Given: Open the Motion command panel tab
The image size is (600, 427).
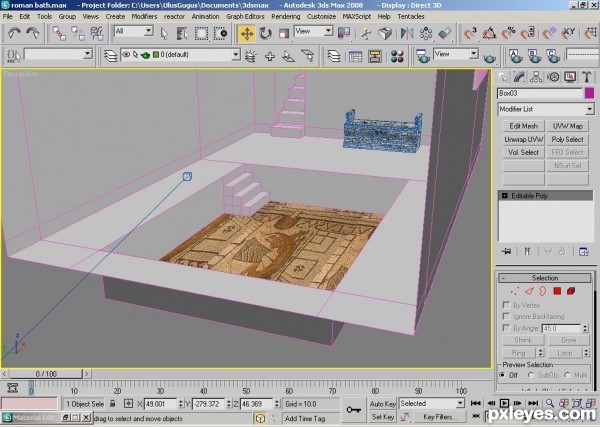Looking at the screenshot, I should tap(553, 77).
